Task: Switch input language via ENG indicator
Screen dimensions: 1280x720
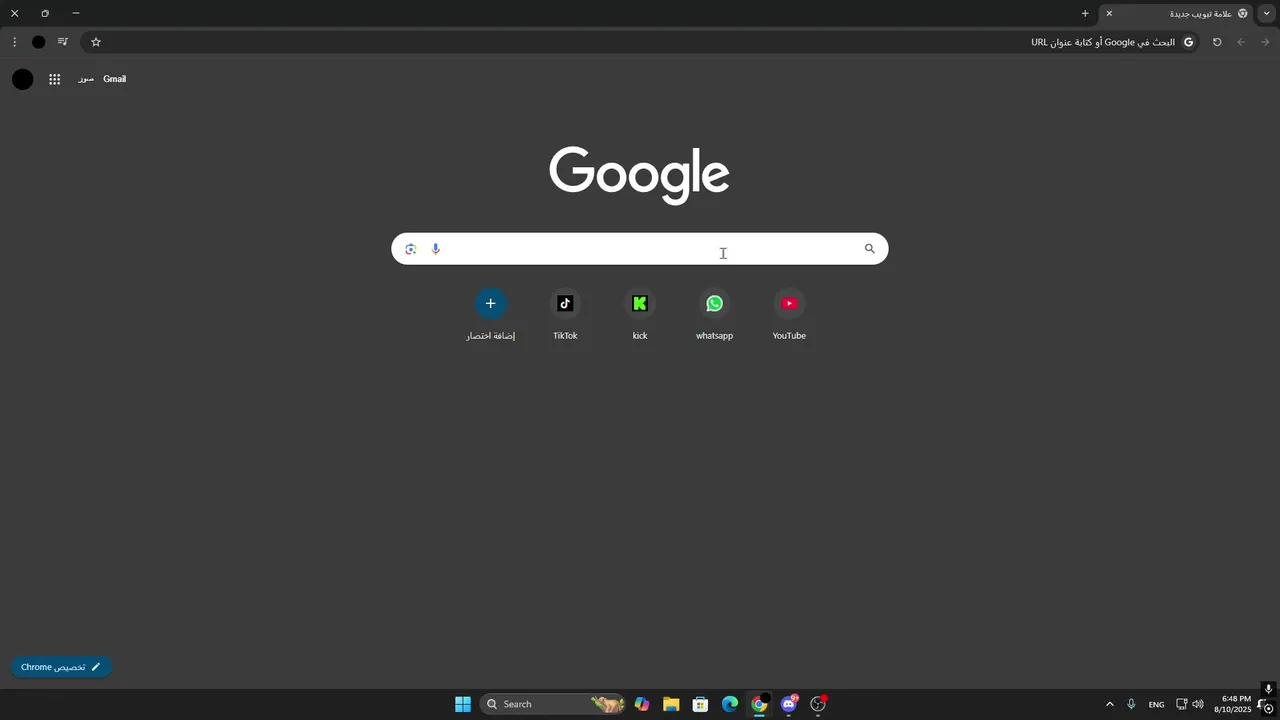Action: (x=1156, y=704)
